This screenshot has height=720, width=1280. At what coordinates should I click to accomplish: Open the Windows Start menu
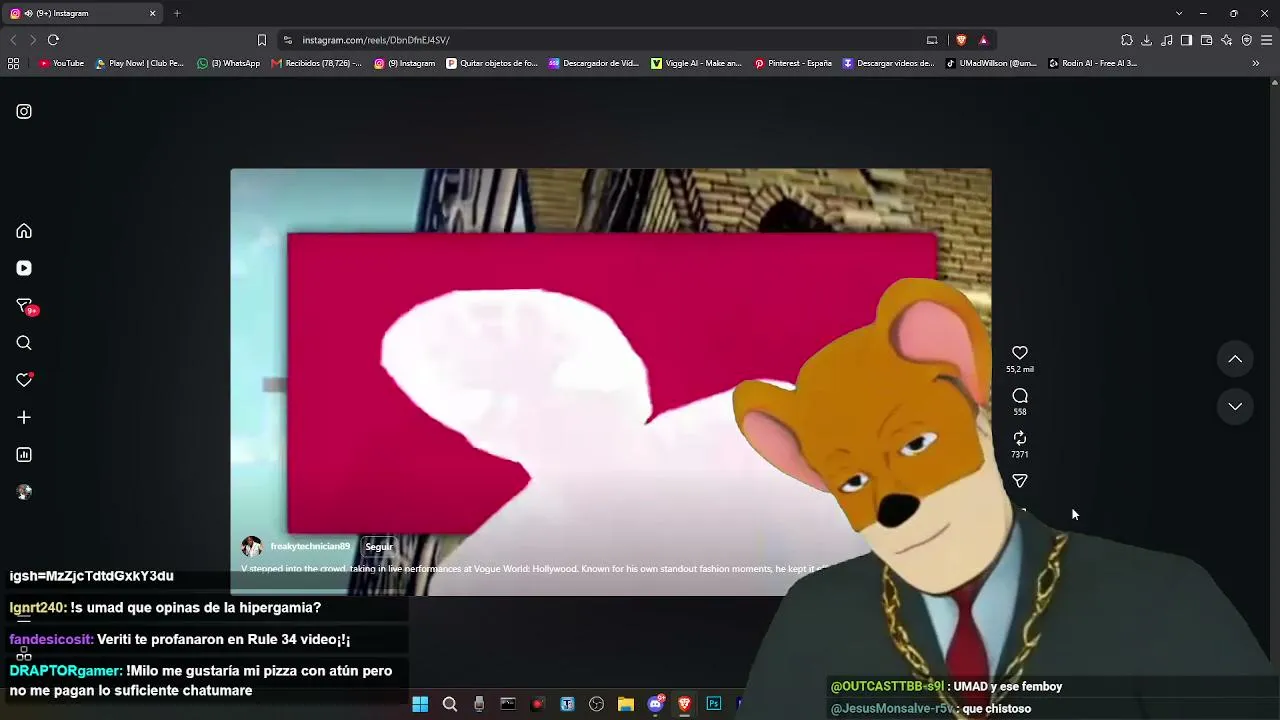coord(420,704)
